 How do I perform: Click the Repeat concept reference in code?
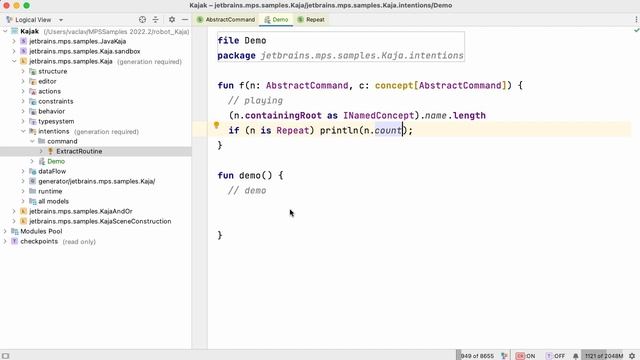coord(292,131)
